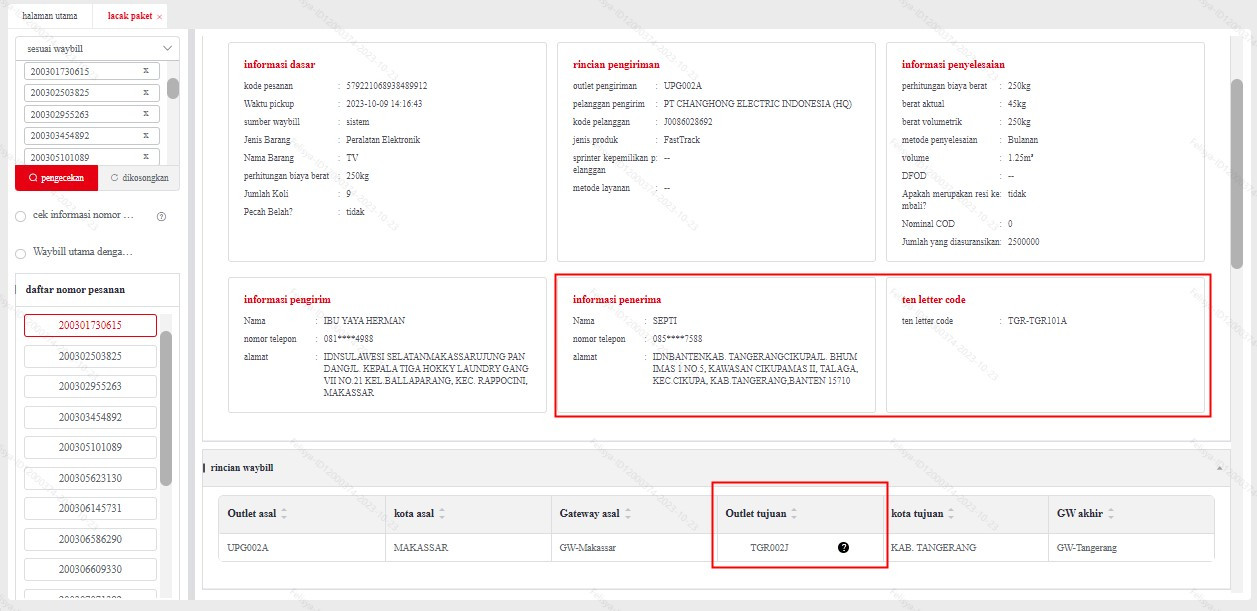1257x611 pixels.
Task: Remove waybill 200301730615 from search box
Action: 145,71
